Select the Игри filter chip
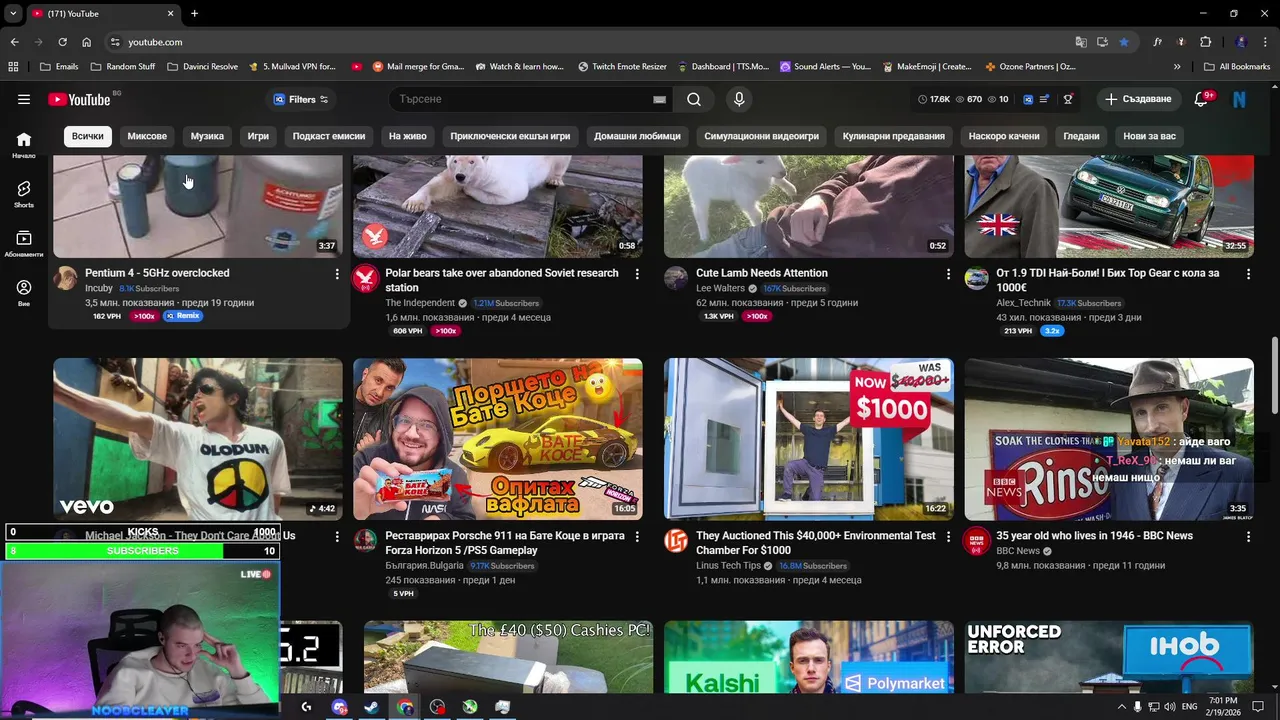Image resolution: width=1280 pixels, height=720 pixels. [x=258, y=136]
